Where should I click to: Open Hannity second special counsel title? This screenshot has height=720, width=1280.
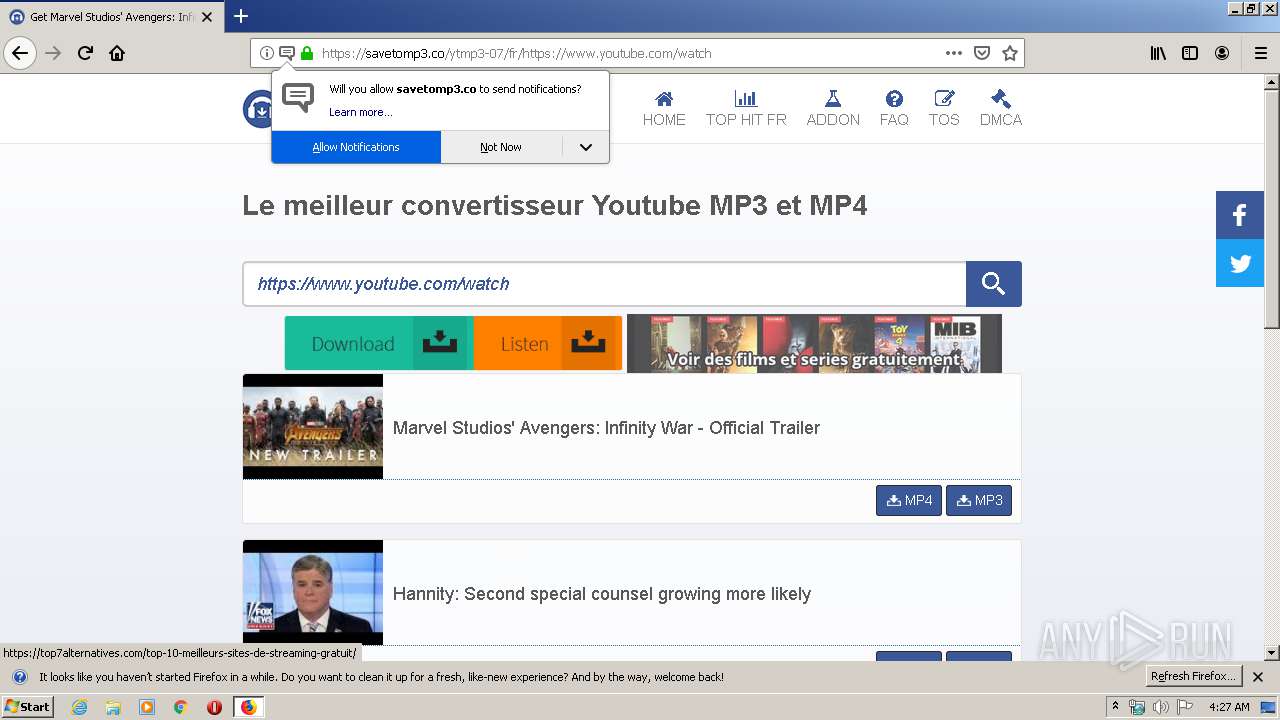[602, 594]
